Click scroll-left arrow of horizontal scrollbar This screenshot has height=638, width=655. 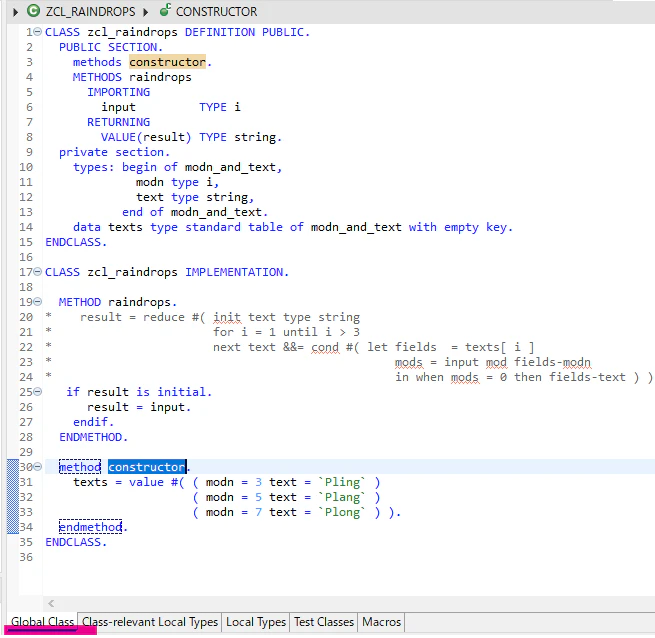[x=51, y=603]
